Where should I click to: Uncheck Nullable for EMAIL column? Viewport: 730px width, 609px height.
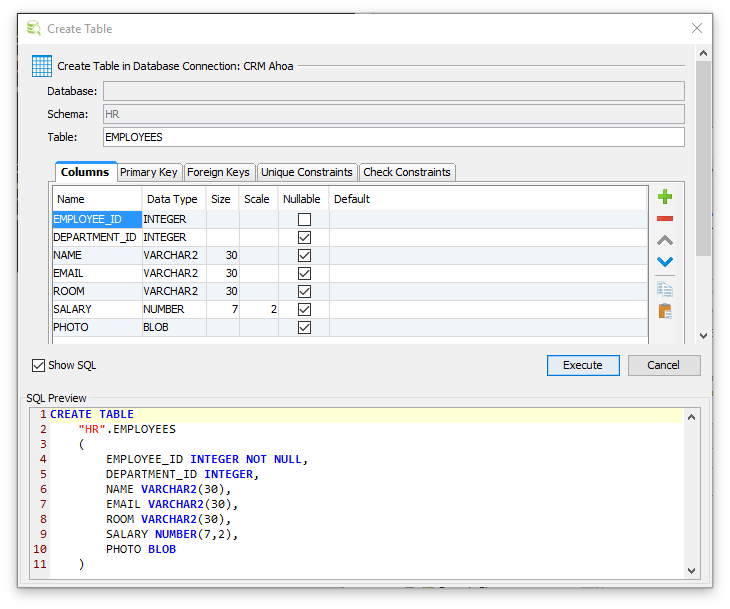(304, 273)
